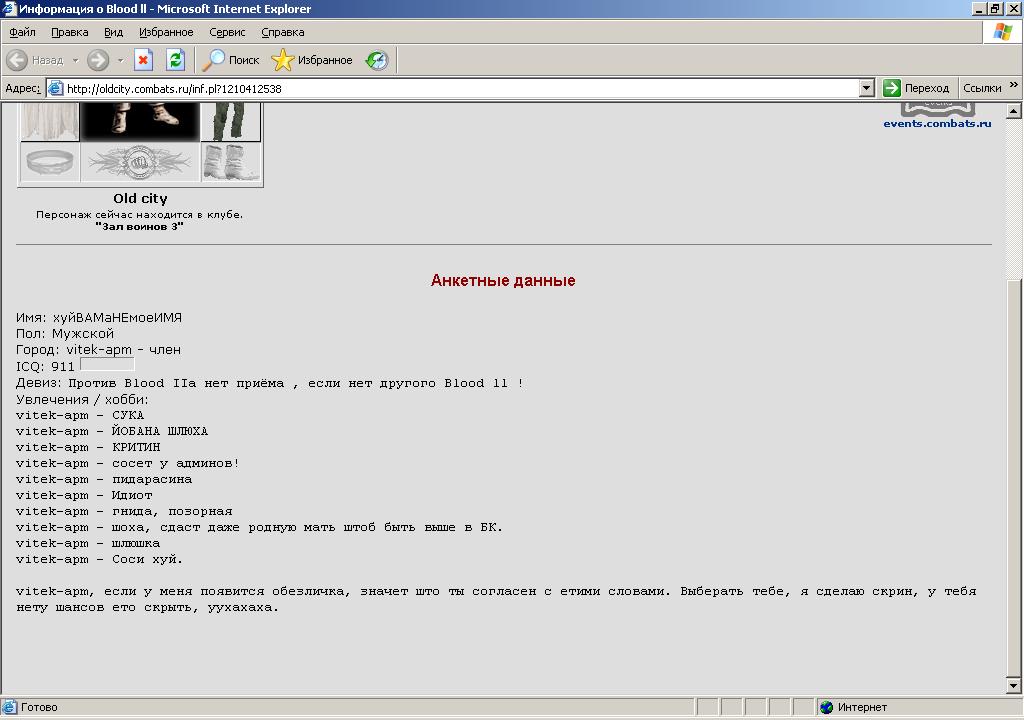
Task: Click the green Refresh page icon
Action: click(x=175, y=60)
